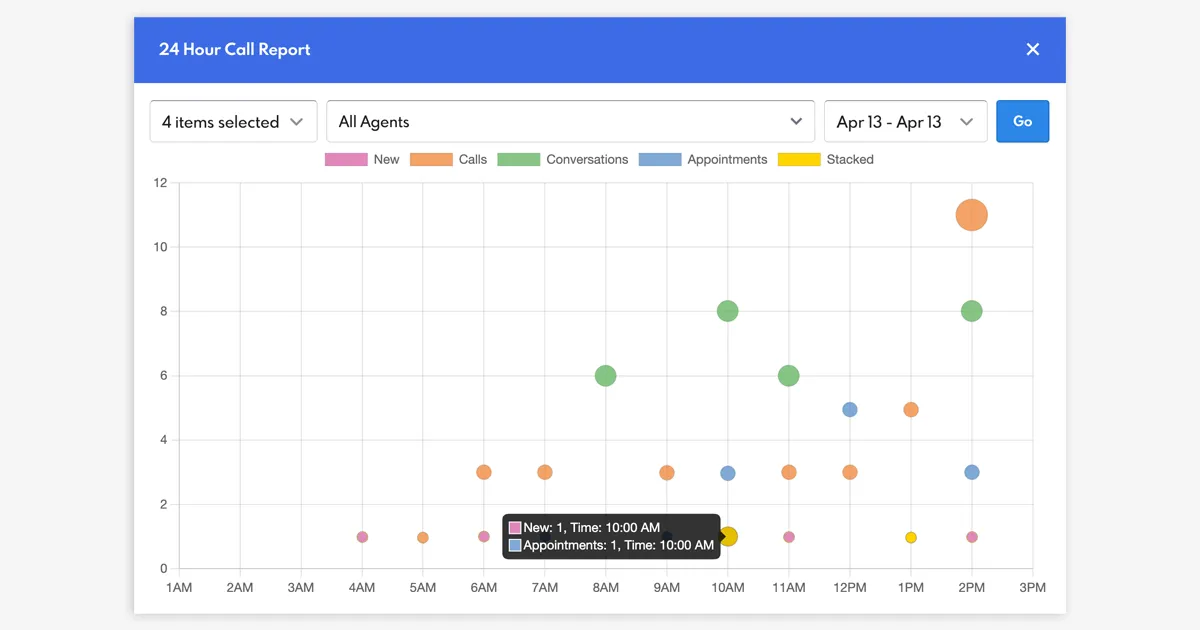
Task: Click the orange Calls bubble at 12PM
Action: [850, 472]
